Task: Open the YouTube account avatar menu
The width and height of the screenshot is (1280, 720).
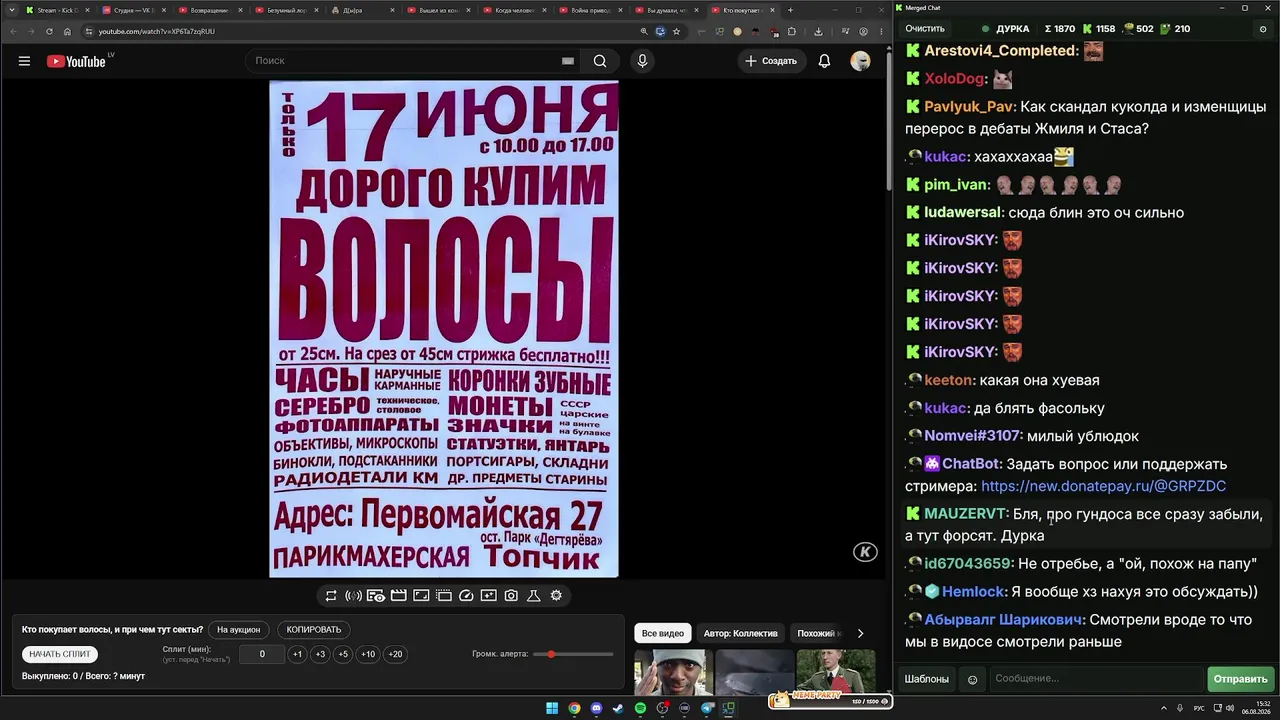Action: click(860, 61)
